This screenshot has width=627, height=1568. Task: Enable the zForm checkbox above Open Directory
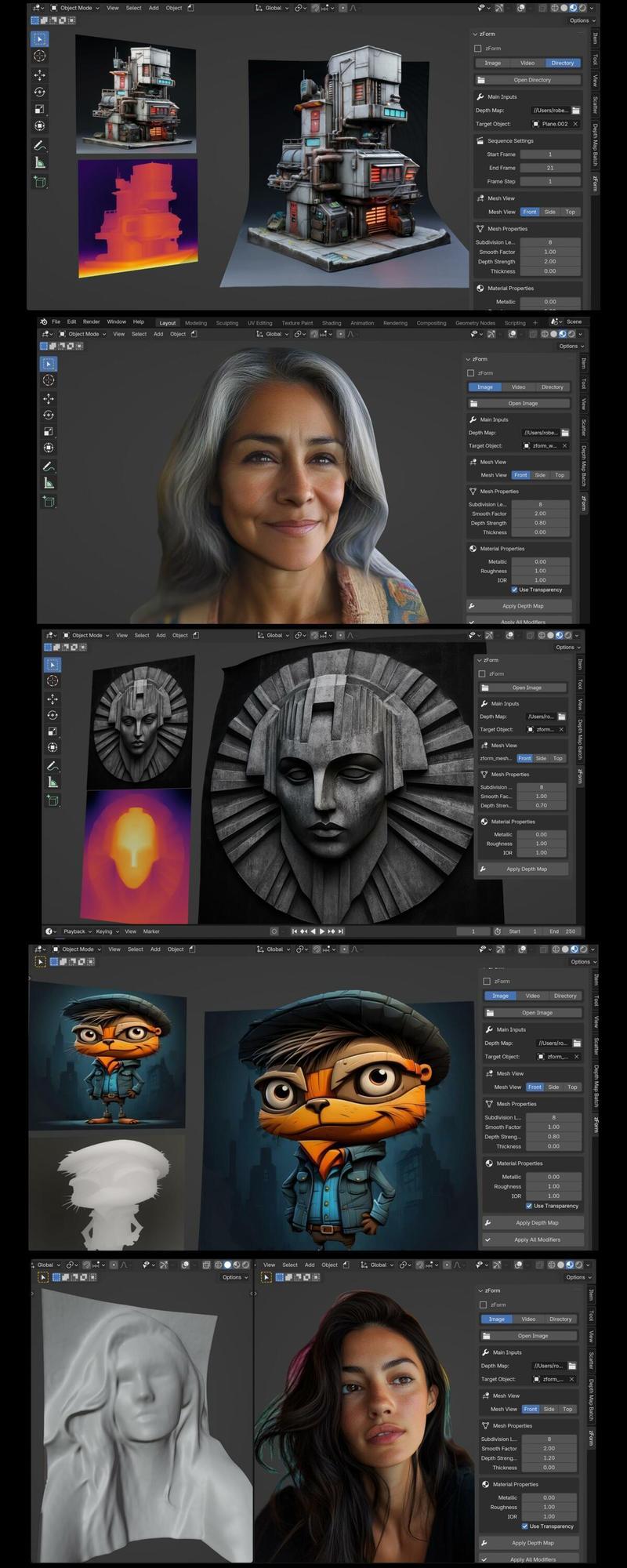(x=478, y=49)
